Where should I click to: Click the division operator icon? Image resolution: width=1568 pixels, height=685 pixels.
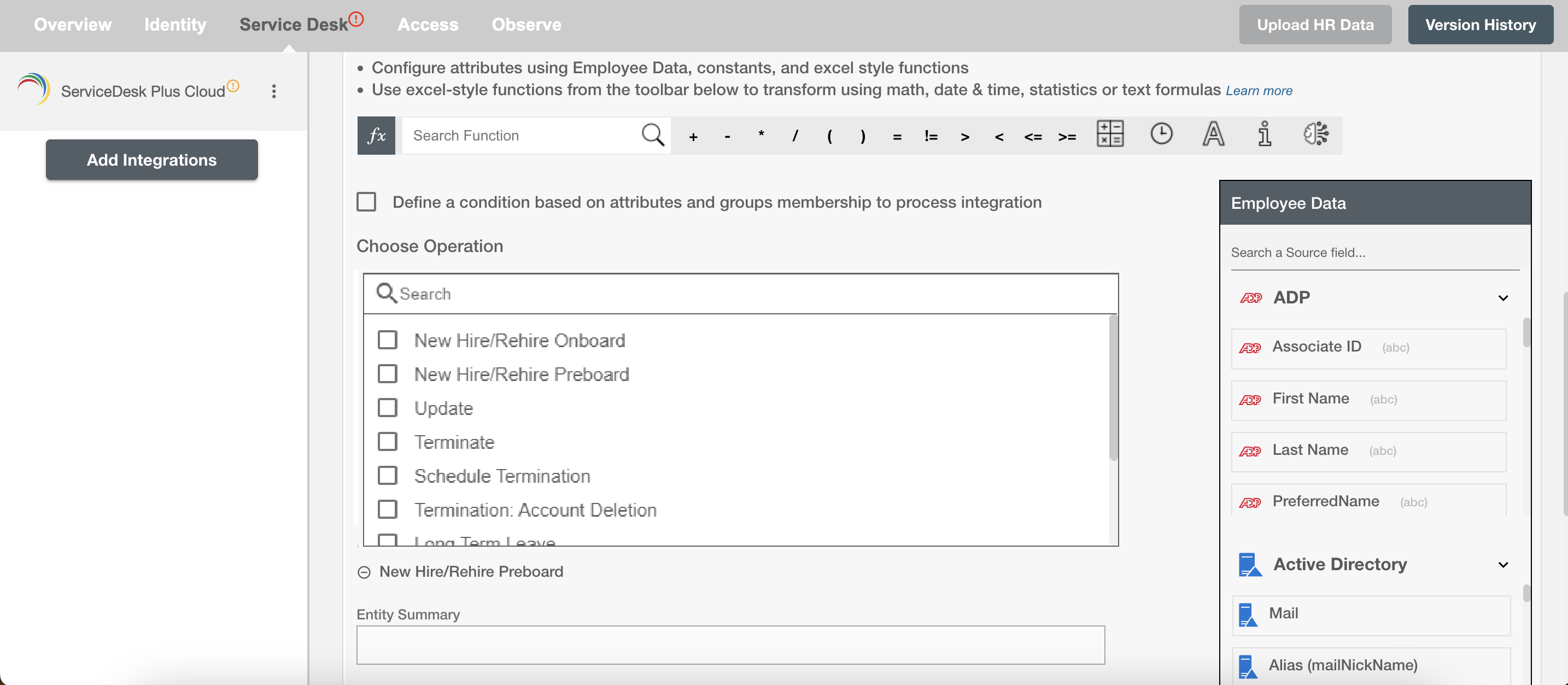[x=795, y=135]
